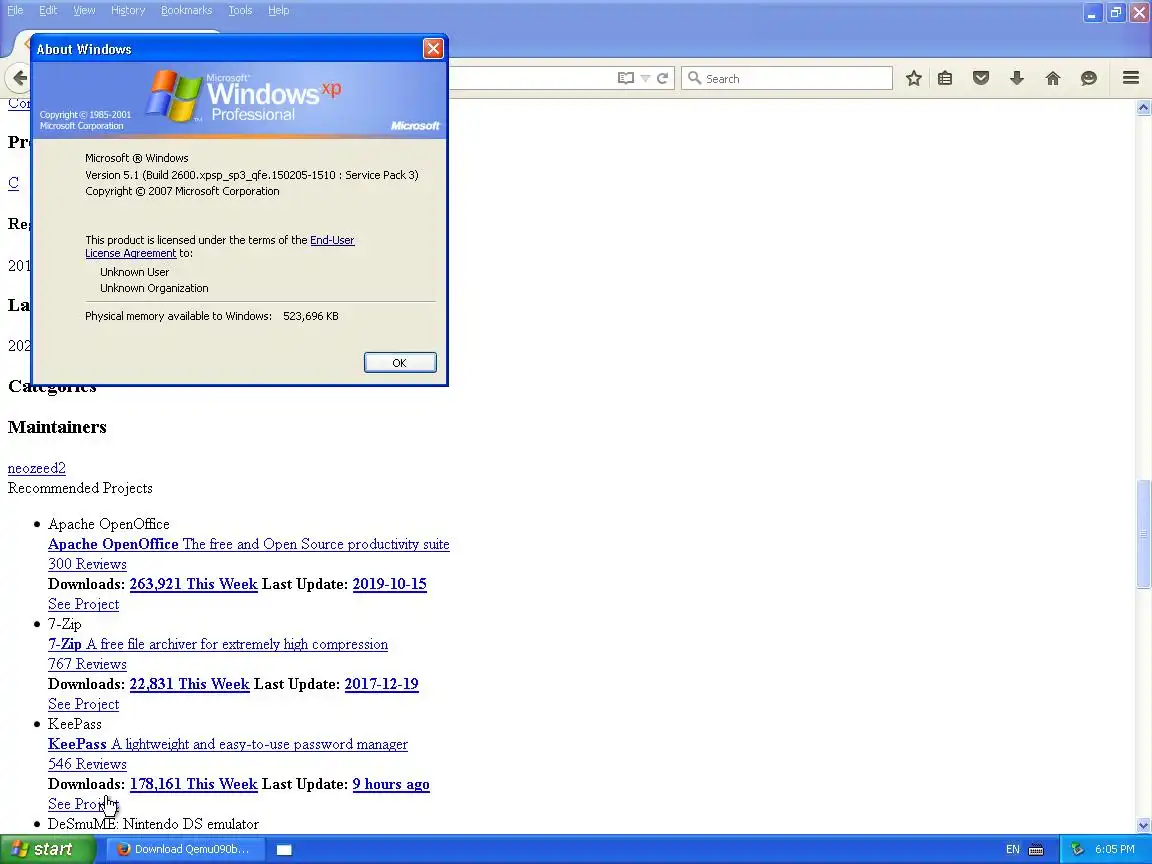Open the 546 Reviews link
This screenshot has width=1152, height=864.
coord(87,763)
